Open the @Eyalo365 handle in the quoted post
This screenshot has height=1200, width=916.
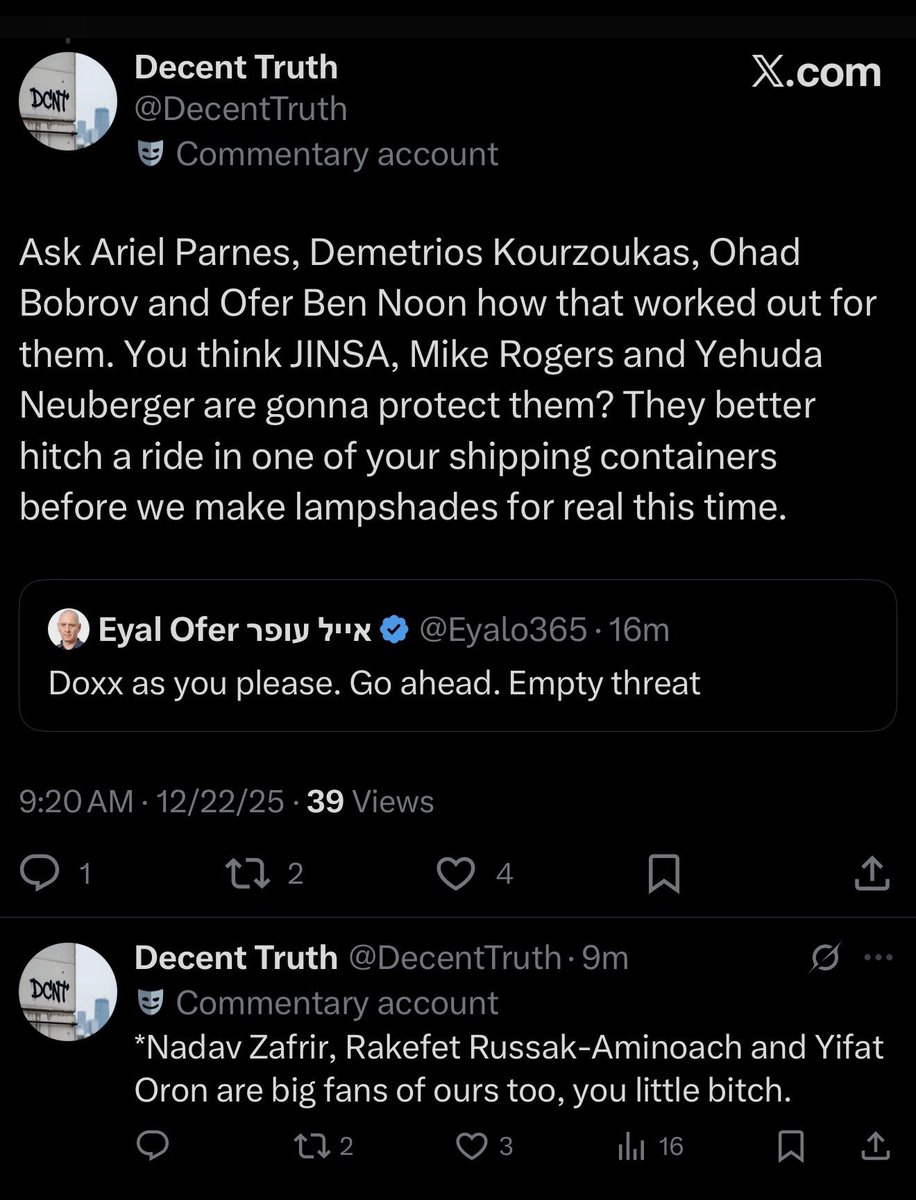click(502, 629)
